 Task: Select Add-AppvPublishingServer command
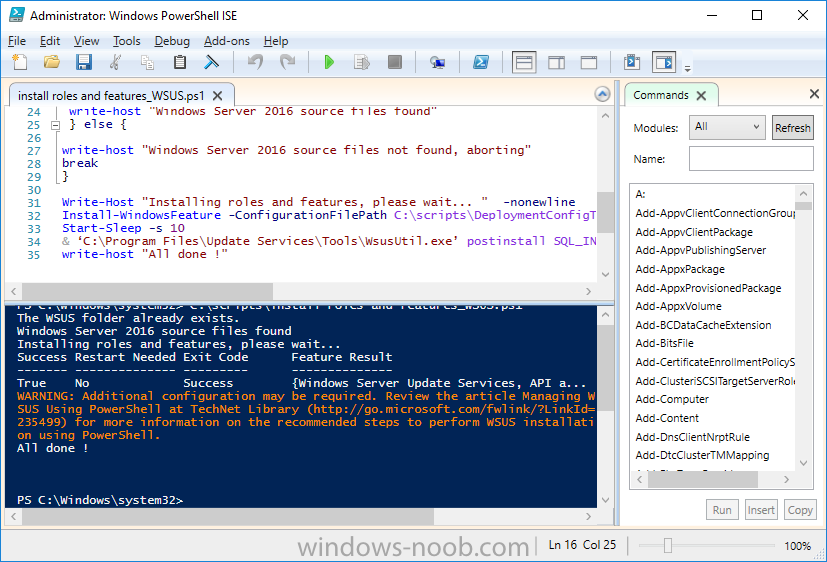700,250
